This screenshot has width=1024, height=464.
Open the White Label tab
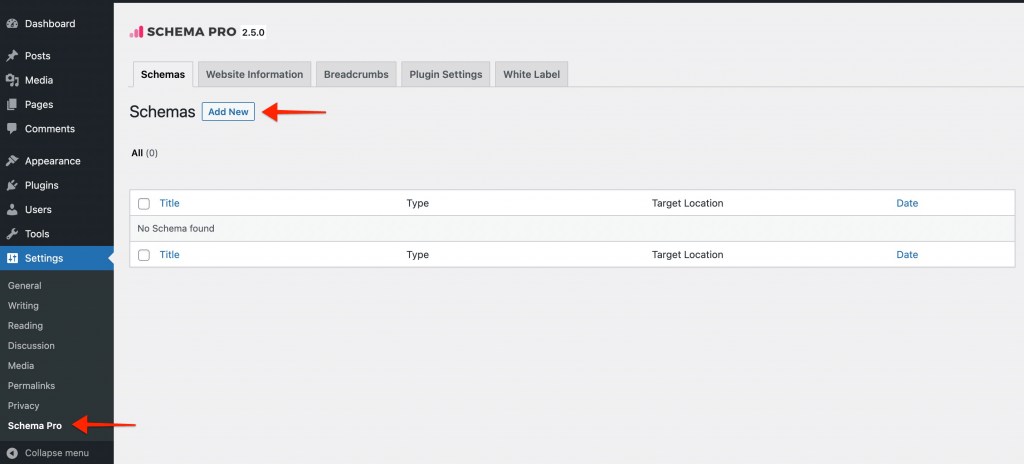click(532, 75)
